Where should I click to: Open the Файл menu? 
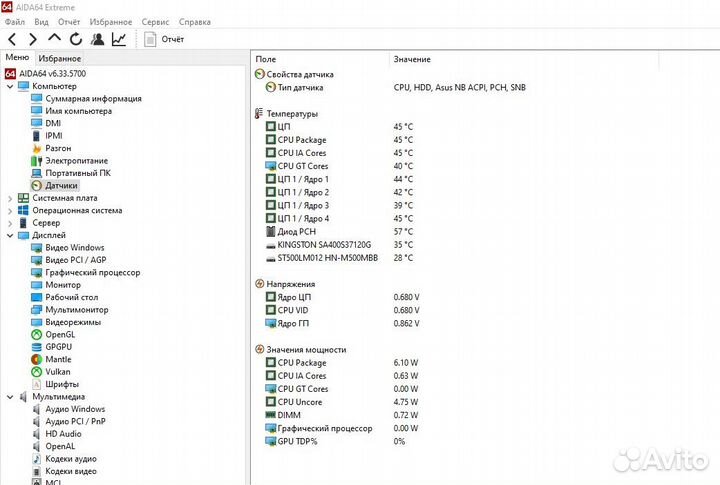click(15, 21)
